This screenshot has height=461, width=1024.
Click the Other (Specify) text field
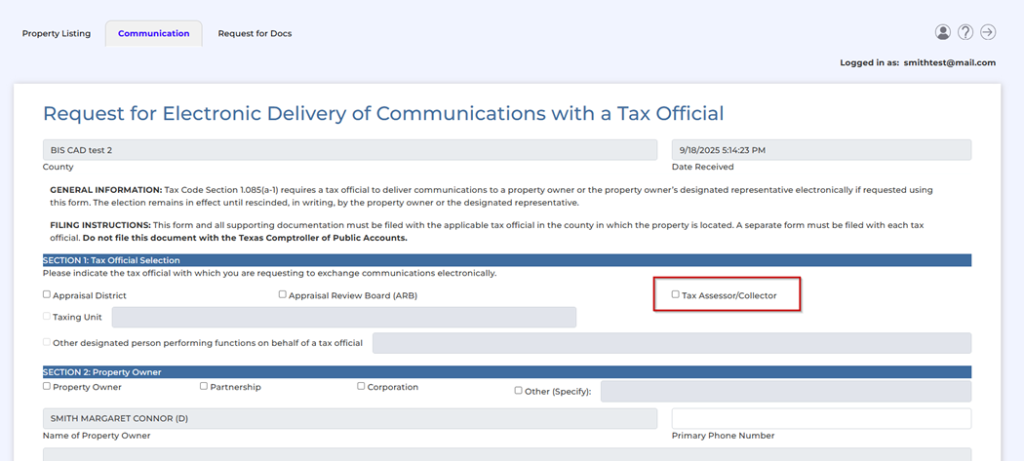tap(785, 391)
